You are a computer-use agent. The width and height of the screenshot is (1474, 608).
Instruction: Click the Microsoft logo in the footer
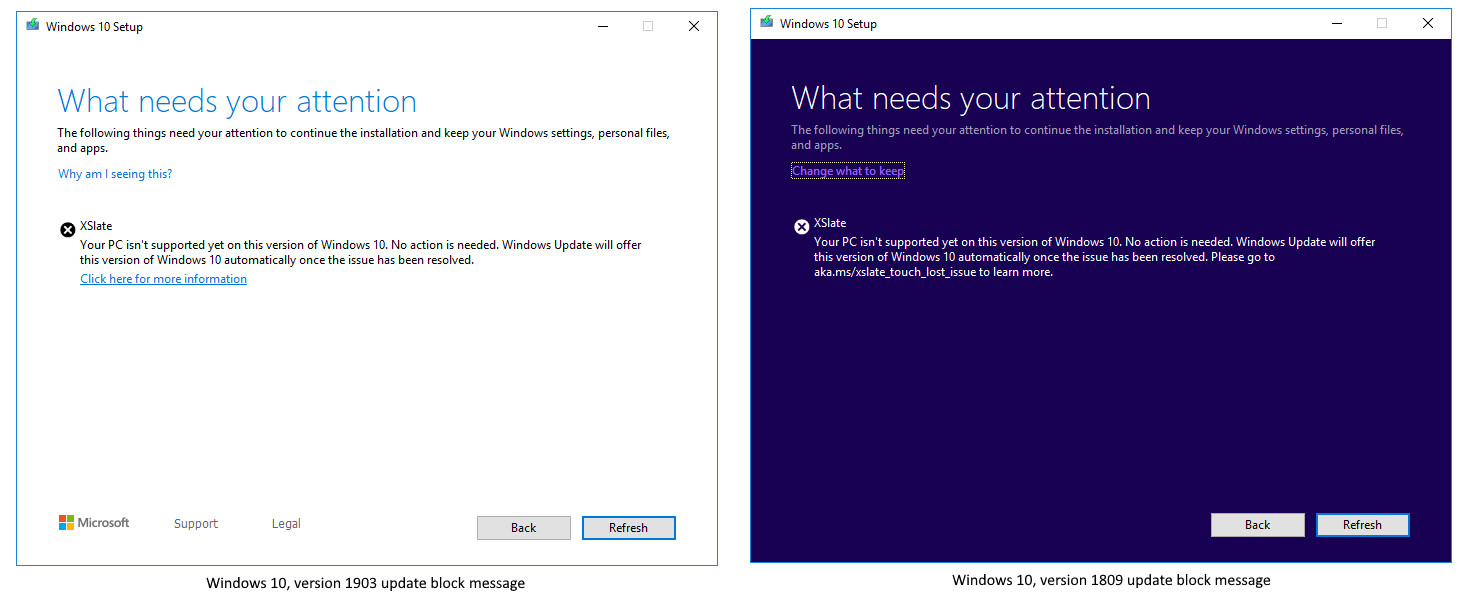click(x=94, y=522)
